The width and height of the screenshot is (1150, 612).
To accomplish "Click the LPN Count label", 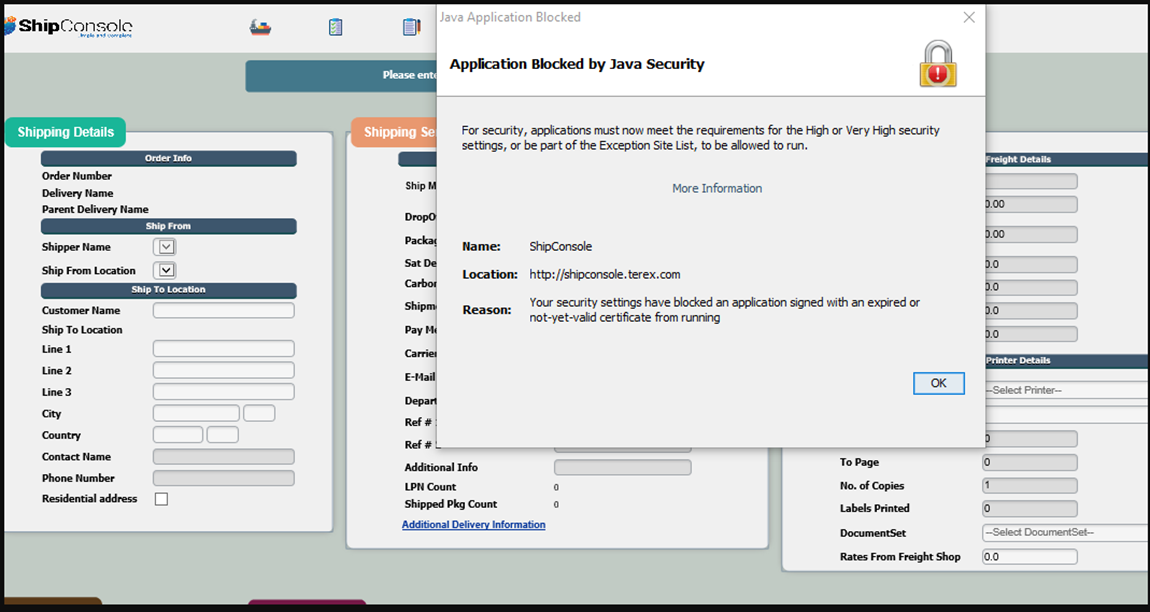I will click(431, 487).
